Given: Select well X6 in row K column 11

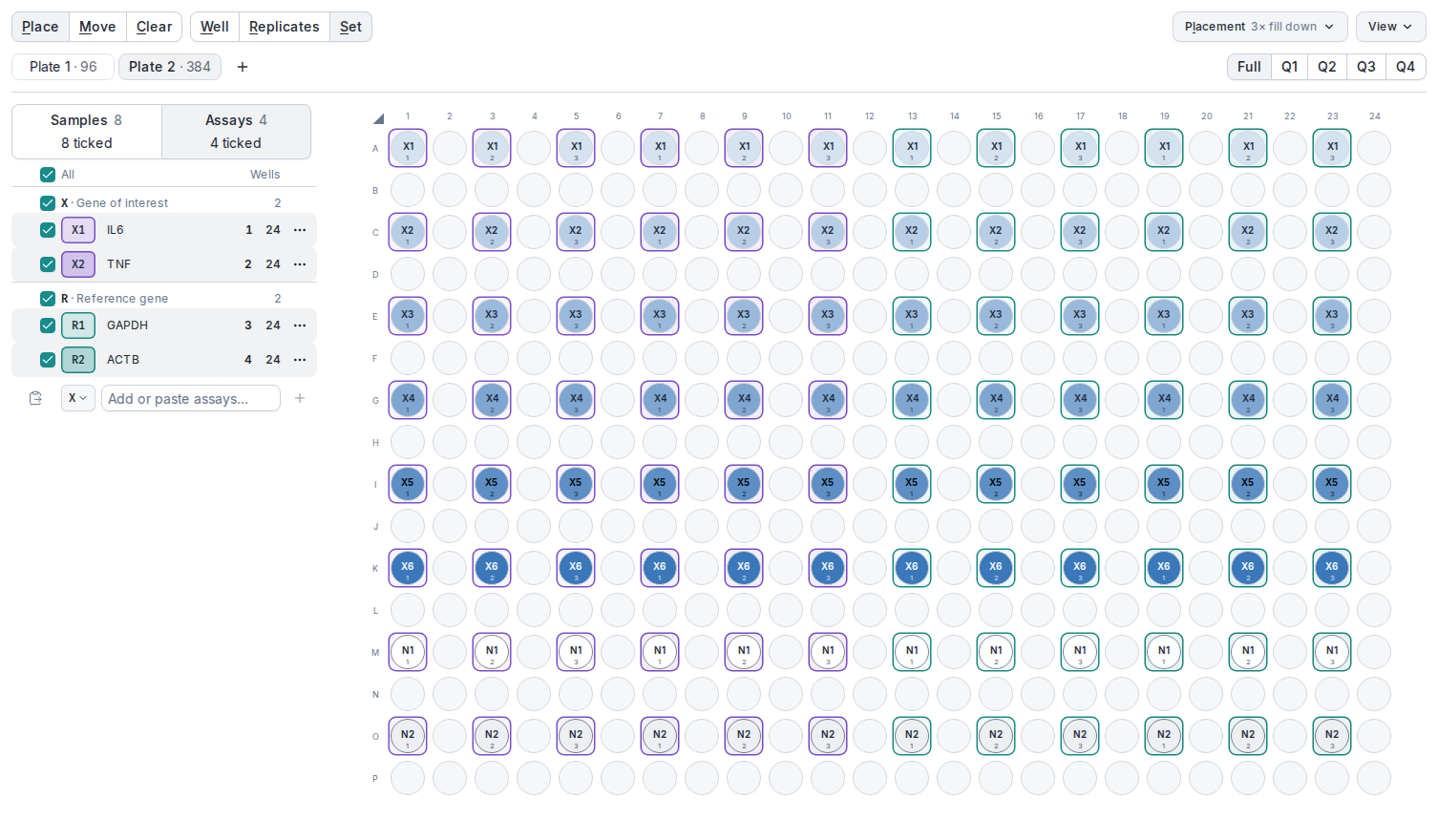Looking at the screenshot, I should pos(828,568).
